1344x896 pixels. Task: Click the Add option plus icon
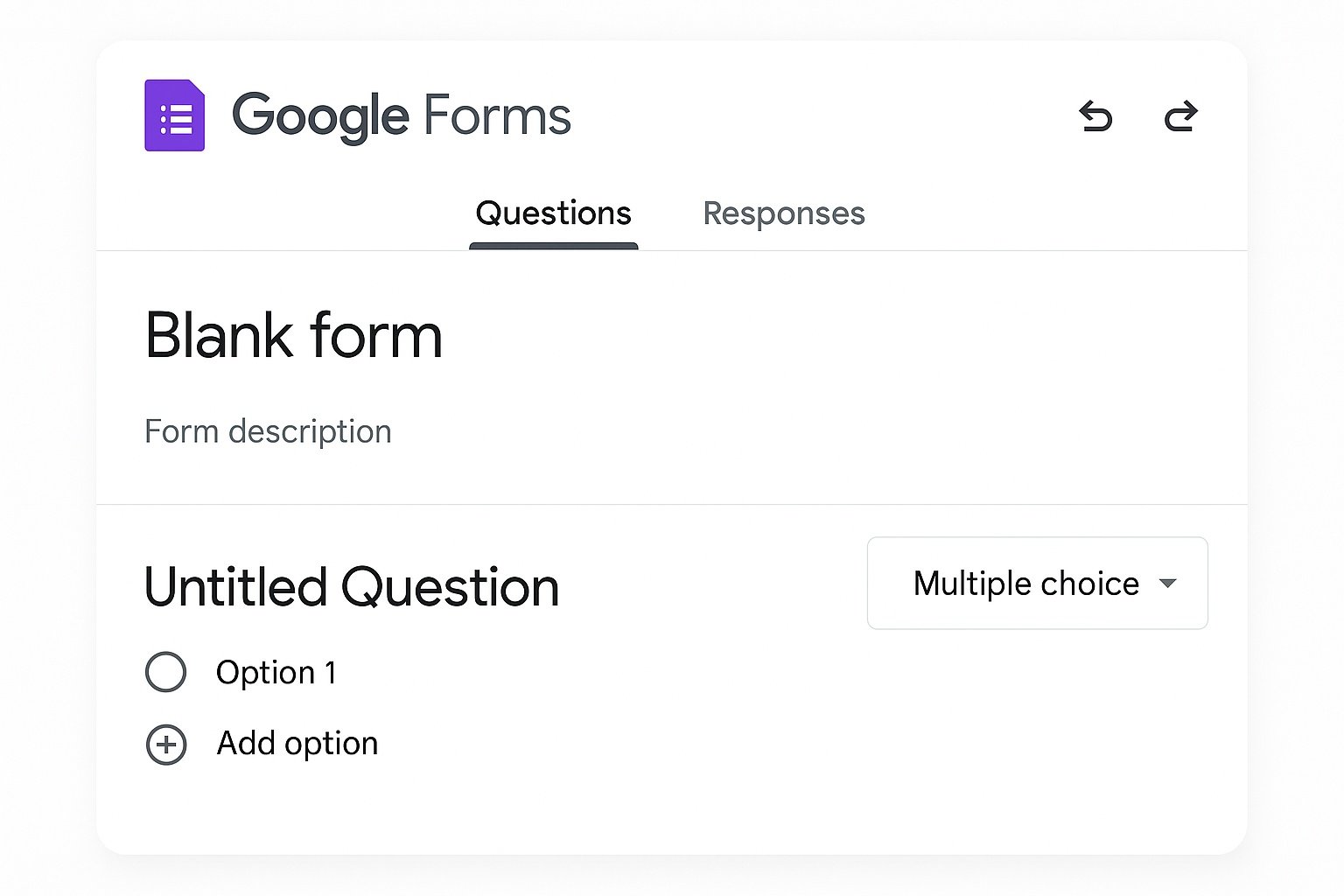pos(166,745)
